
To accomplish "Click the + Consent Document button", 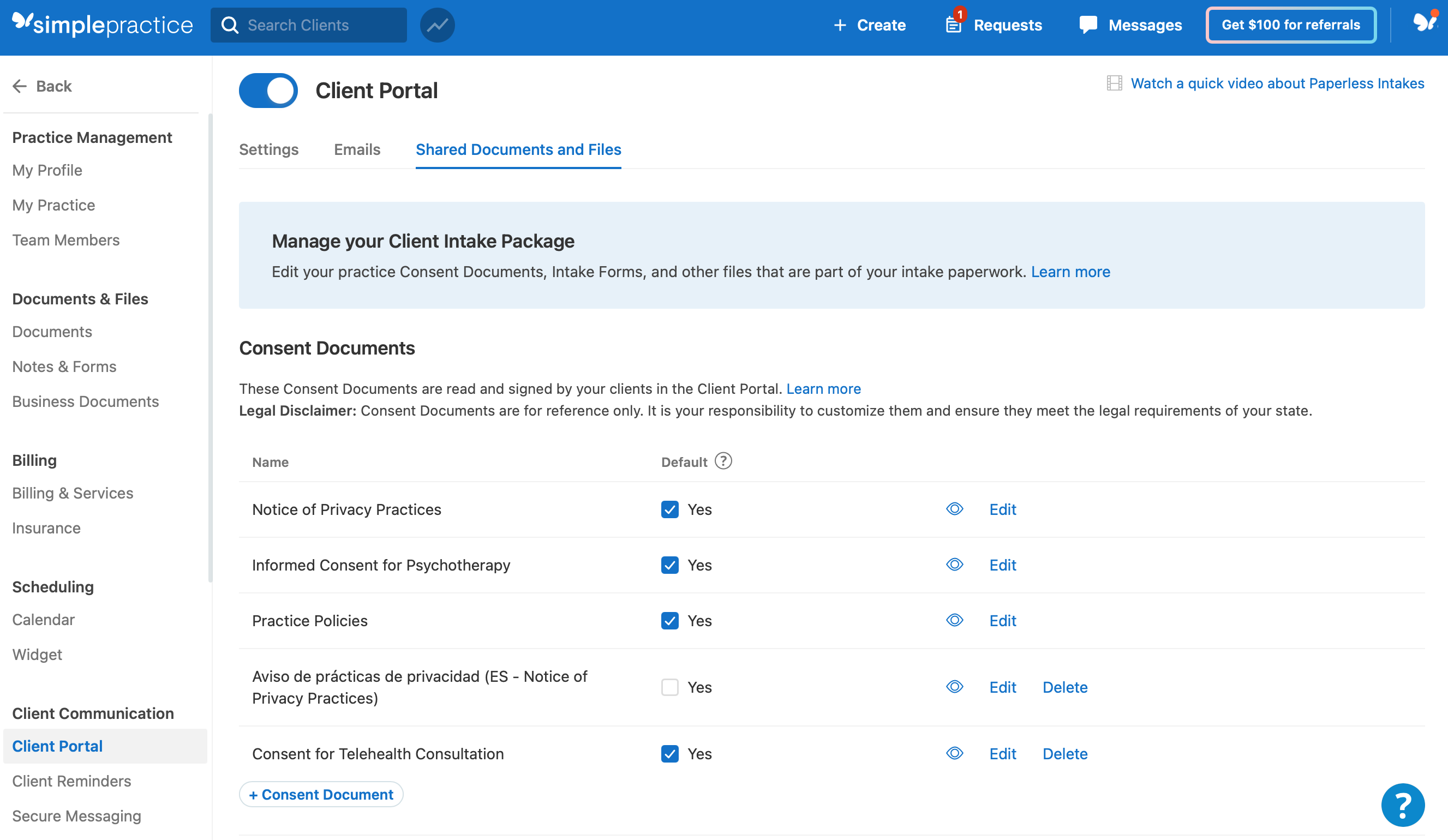I will [321, 795].
